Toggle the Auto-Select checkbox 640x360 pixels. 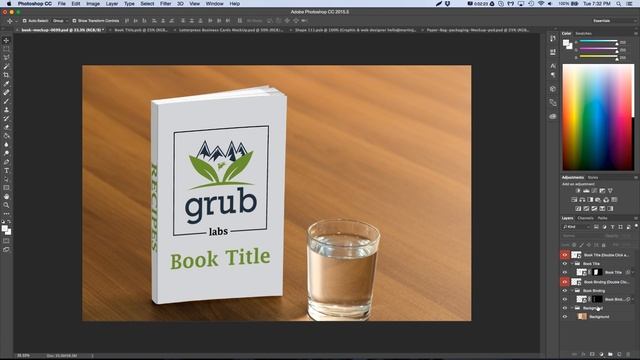tap(24, 20)
